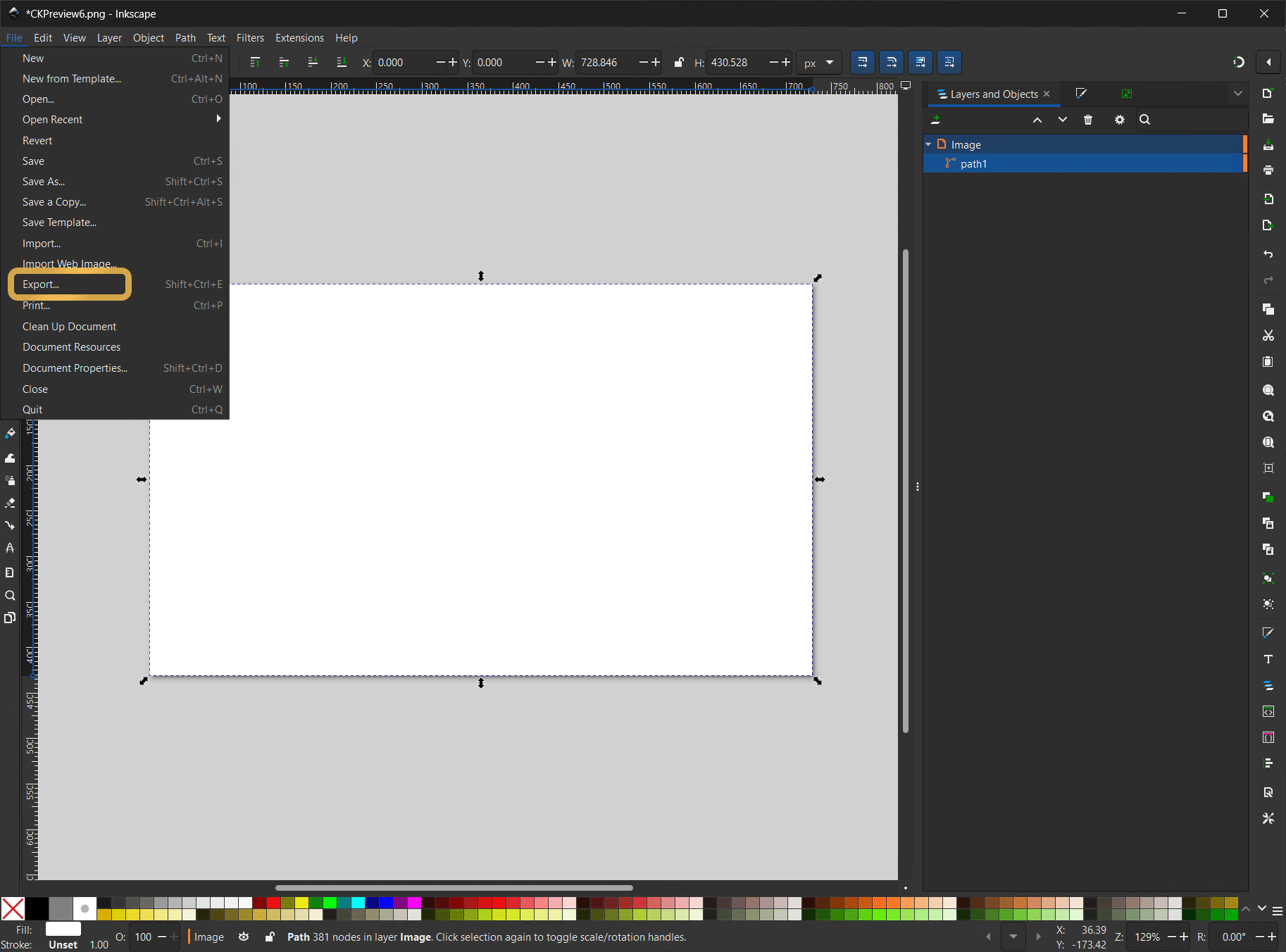Open the px units dropdown
The height and width of the screenshot is (952, 1286).
(819, 63)
